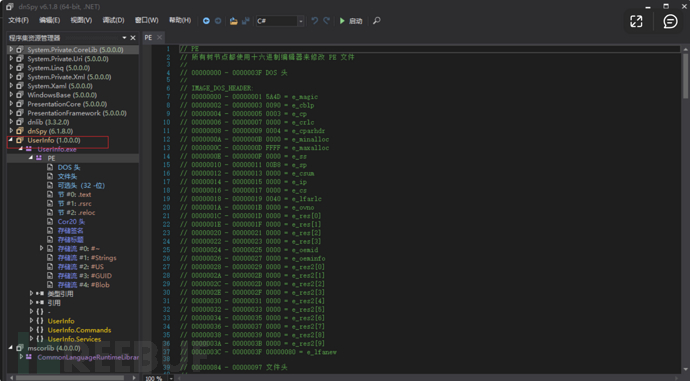This screenshot has height=381, width=690.
Task: Collapse the UserInfo (1.0.0.0) assembly node
Action: 11,140
